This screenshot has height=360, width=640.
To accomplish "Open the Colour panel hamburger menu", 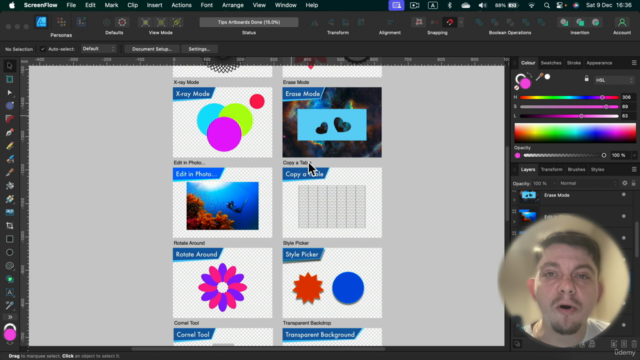I will coord(633,63).
